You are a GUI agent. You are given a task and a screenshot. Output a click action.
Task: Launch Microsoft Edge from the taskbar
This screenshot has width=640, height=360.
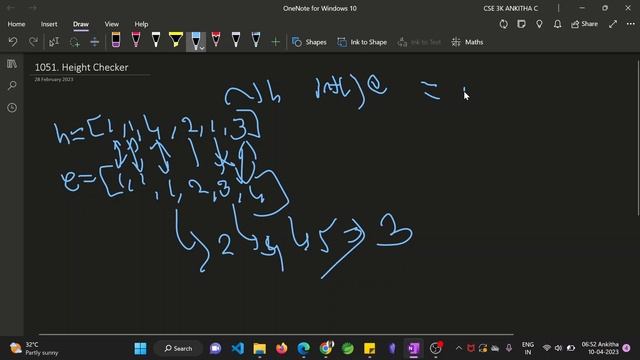tap(304, 348)
